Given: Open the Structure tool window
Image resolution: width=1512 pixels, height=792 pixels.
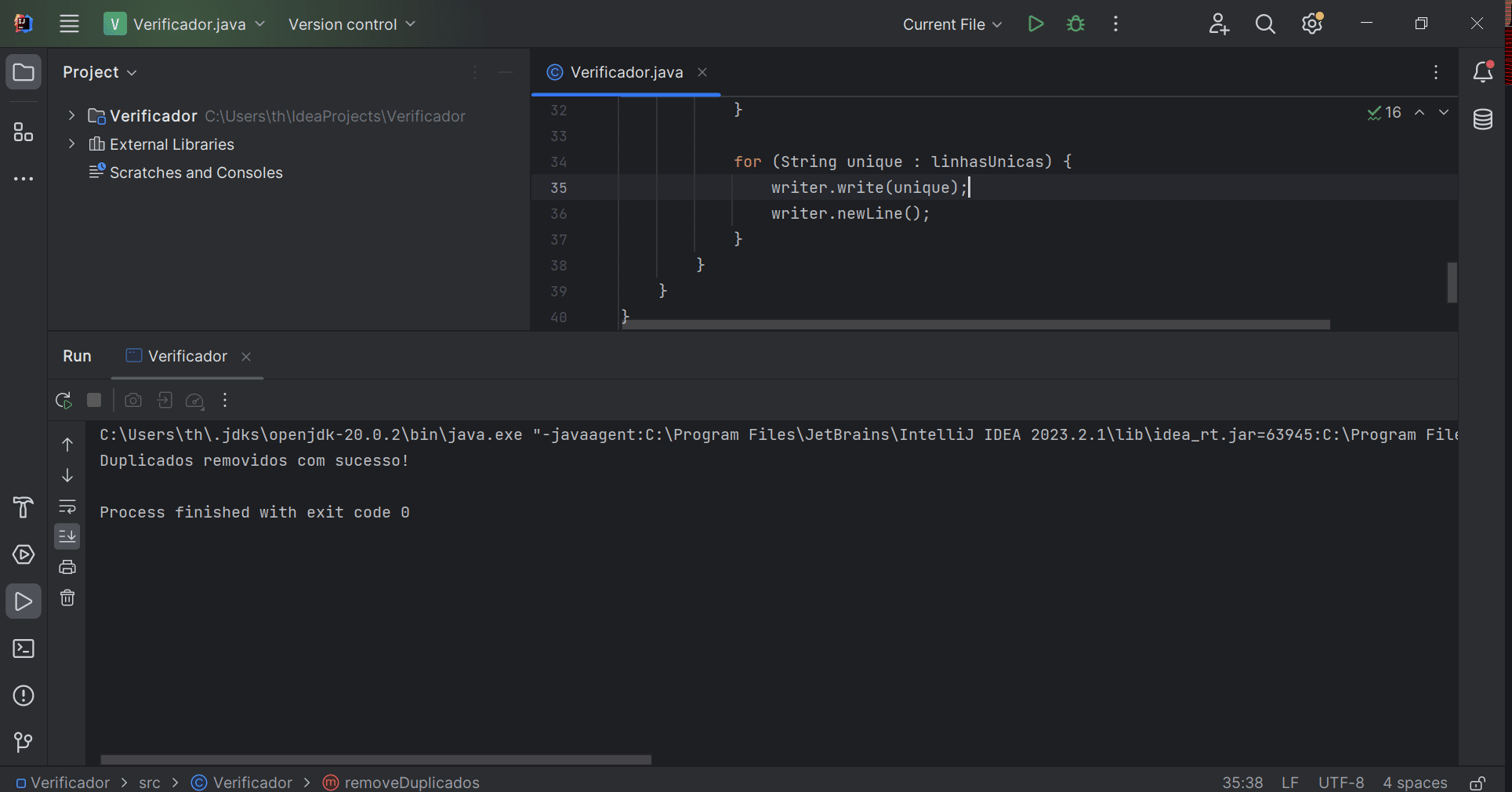Looking at the screenshot, I should [x=24, y=133].
